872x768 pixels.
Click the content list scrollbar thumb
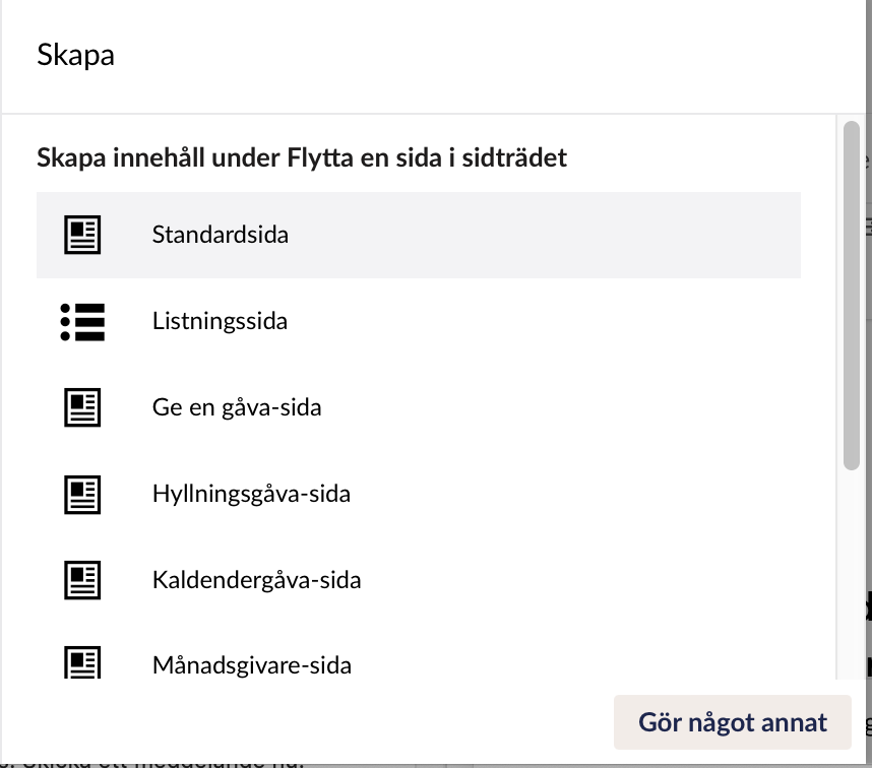pyautogui.click(x=851, y=295)
